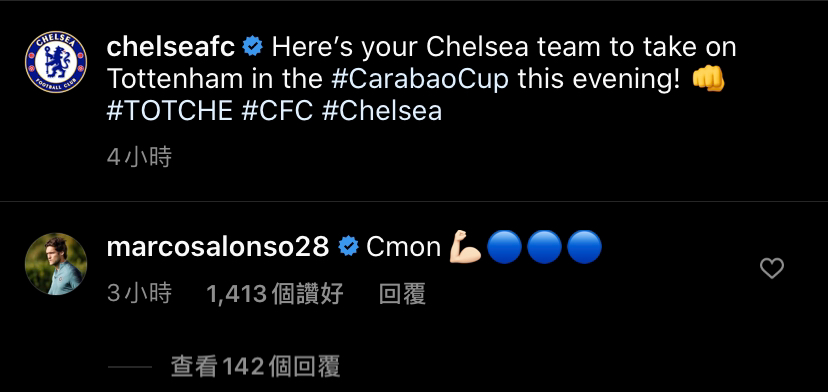Tap the 3小時 comment timestamp
This screenshot has width=828, height=392.
(x=139, y=294)
